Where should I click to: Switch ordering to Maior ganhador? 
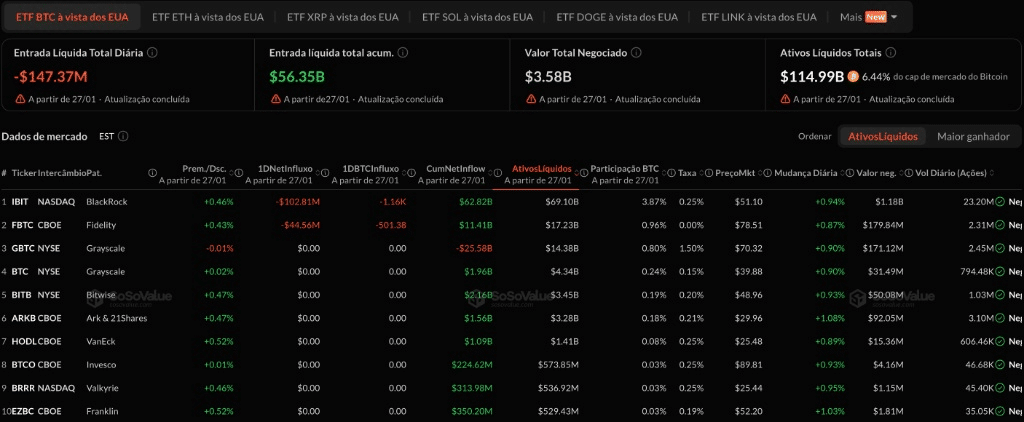coord(973,137)
